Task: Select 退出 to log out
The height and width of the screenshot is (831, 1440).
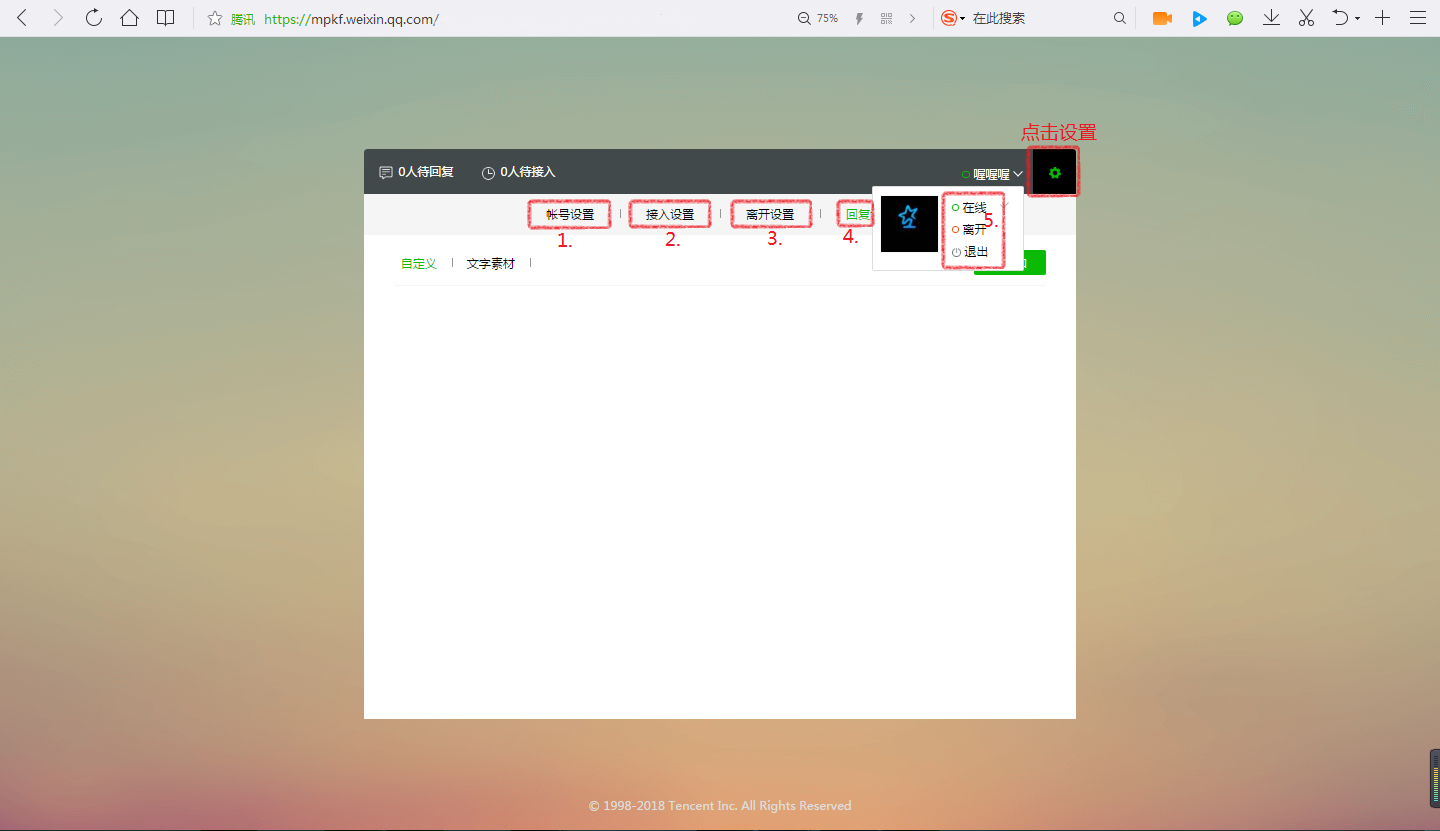Action: point(975,252)
